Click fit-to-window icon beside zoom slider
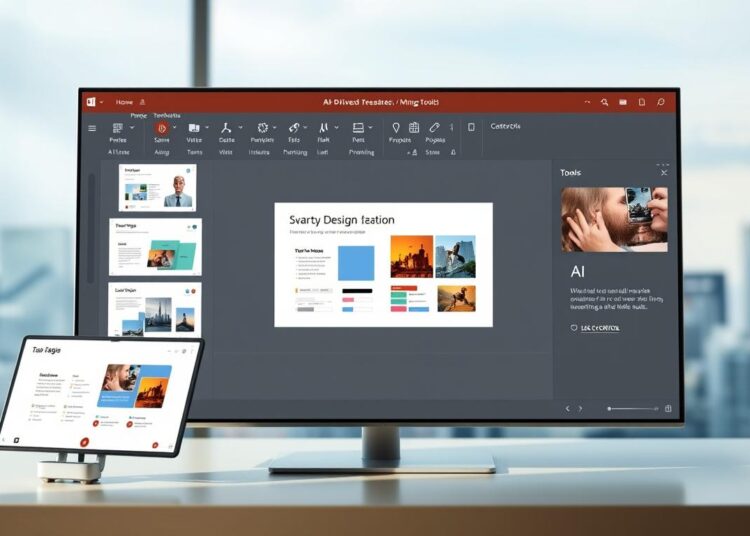 pos(668,408)
